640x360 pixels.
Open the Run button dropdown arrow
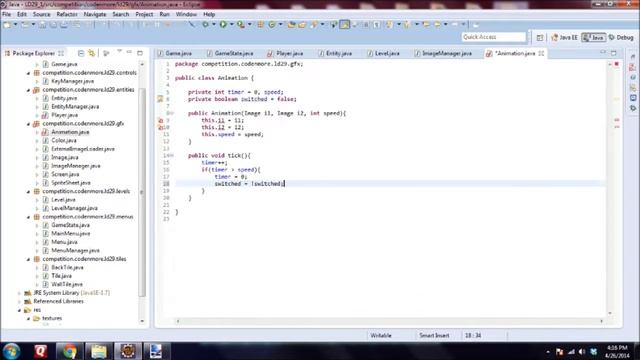pyautogui.click(x=231, y=25)
